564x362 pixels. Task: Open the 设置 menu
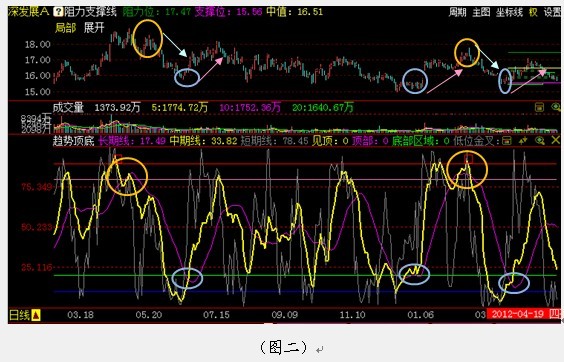(x=552, y=12)
